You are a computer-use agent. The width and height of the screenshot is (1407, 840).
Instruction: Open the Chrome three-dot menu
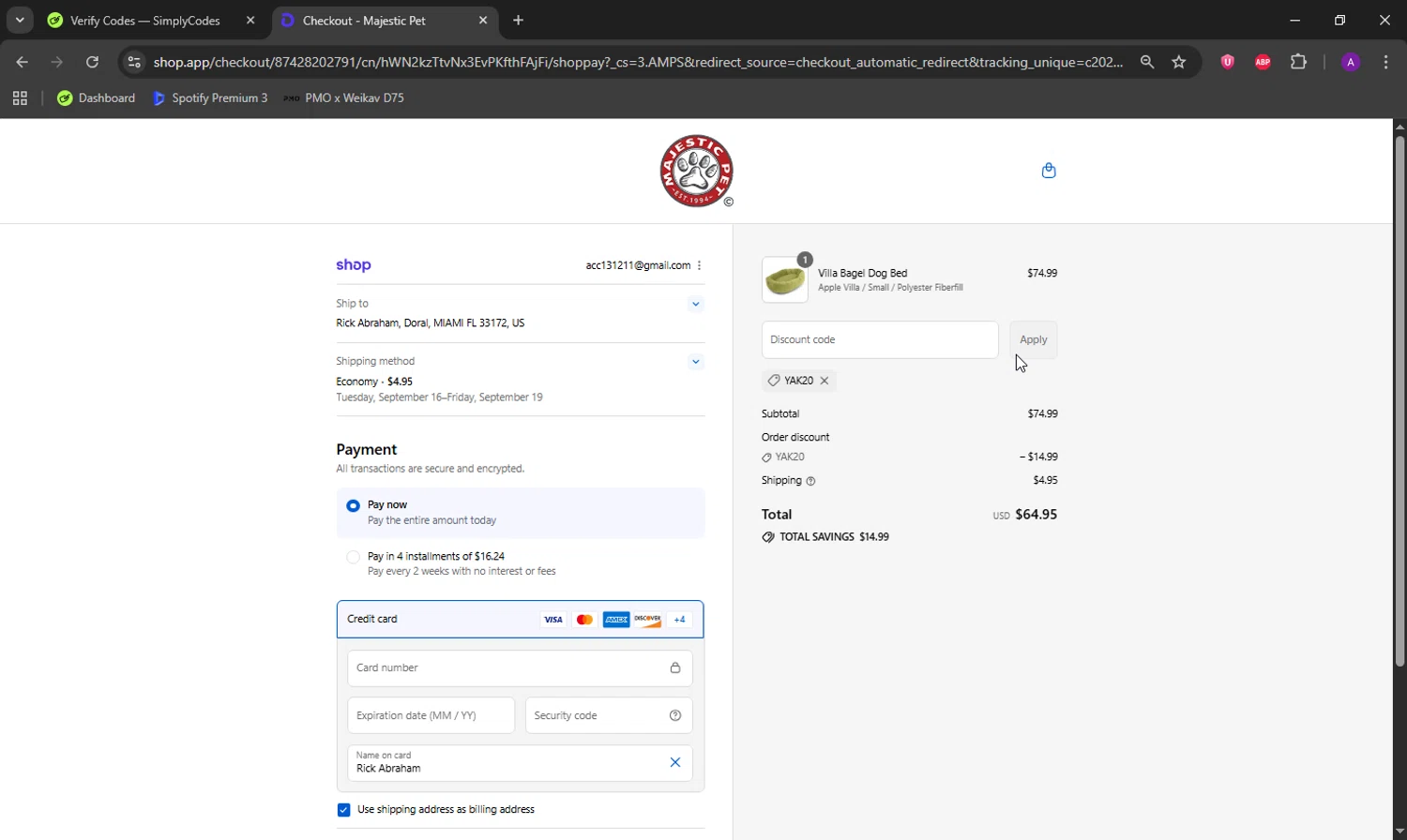click(1386, 62)
